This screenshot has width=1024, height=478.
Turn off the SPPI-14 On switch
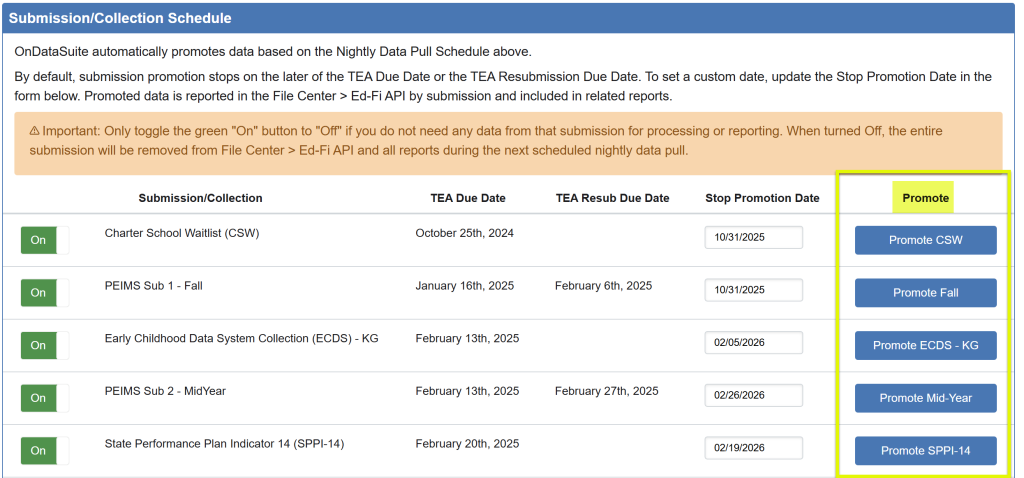pyautogui.click(x=45, y=450)
